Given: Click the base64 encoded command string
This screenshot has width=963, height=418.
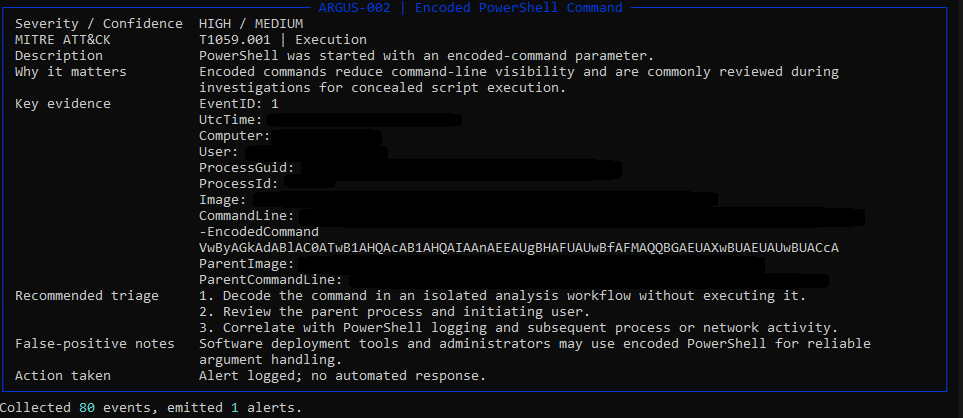Looking at the screenshot, I should 519,248.
